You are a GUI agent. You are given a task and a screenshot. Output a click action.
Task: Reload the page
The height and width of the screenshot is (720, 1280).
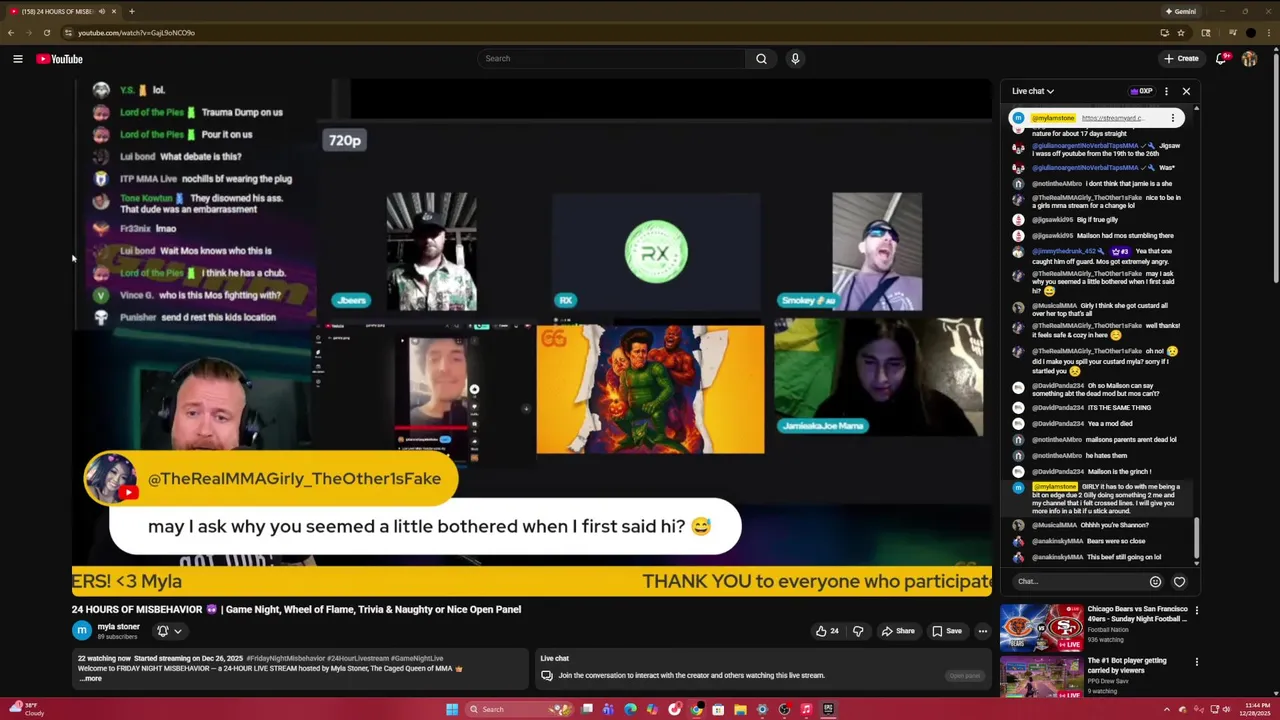pyautogui.click(x=46, y=33)
